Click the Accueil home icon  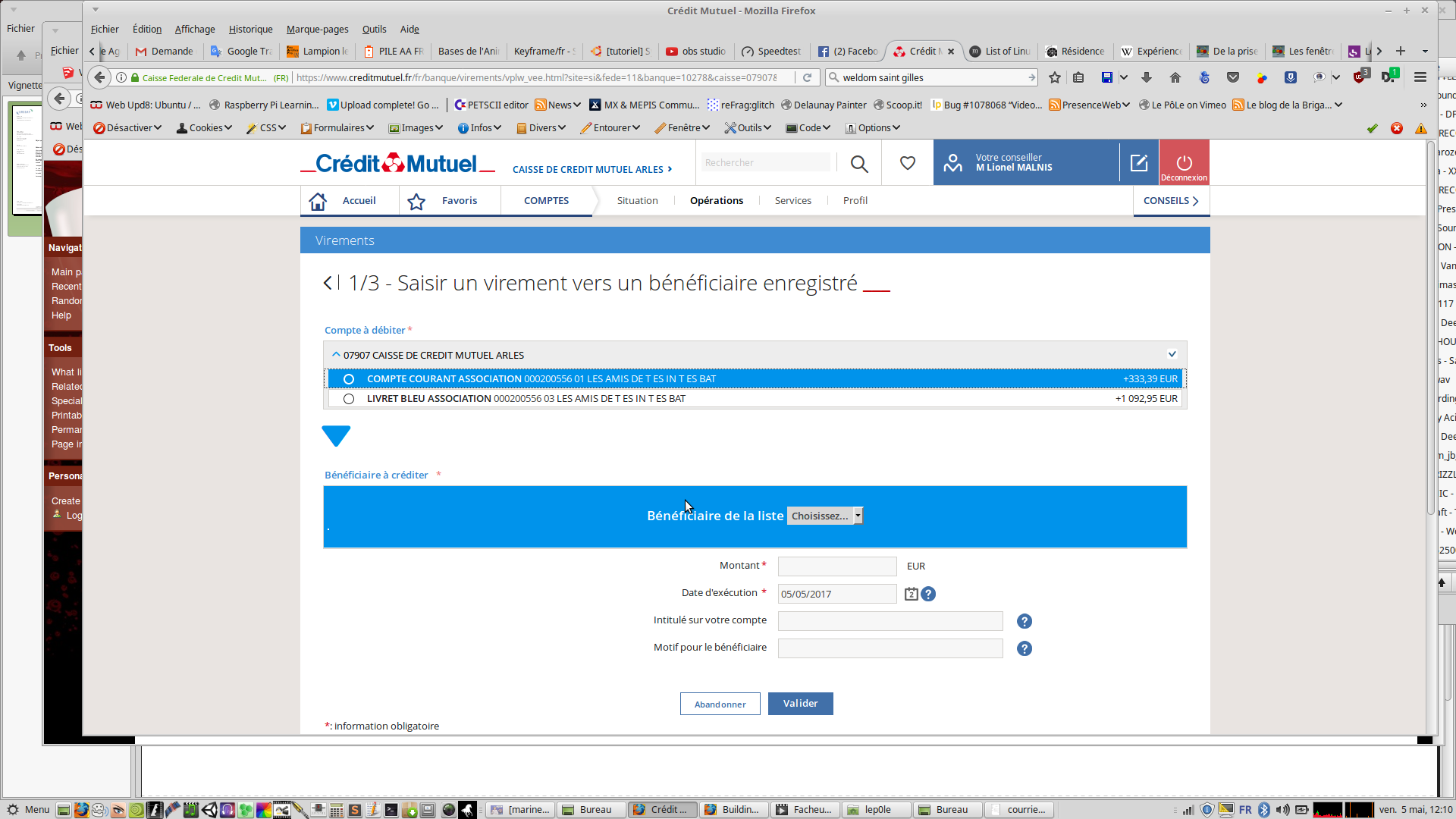[x=318, y=201]
